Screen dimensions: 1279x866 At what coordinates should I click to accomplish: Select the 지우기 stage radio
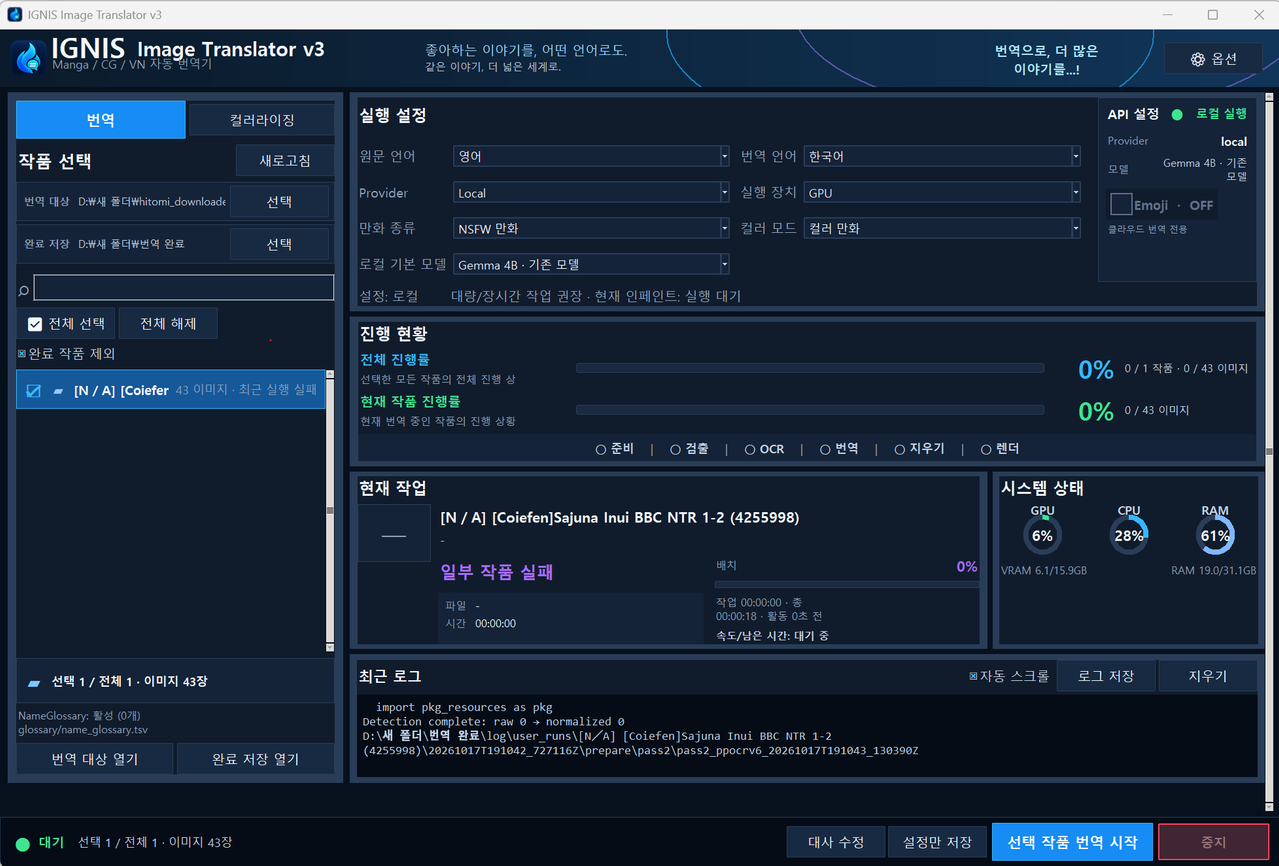pos(900,450)
